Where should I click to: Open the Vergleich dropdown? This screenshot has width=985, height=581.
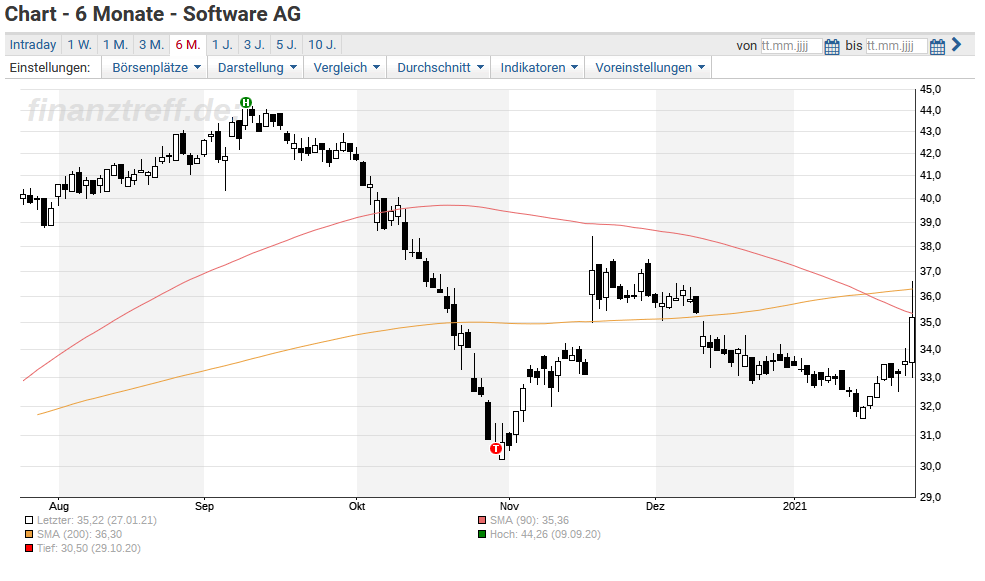click(346, 68)
